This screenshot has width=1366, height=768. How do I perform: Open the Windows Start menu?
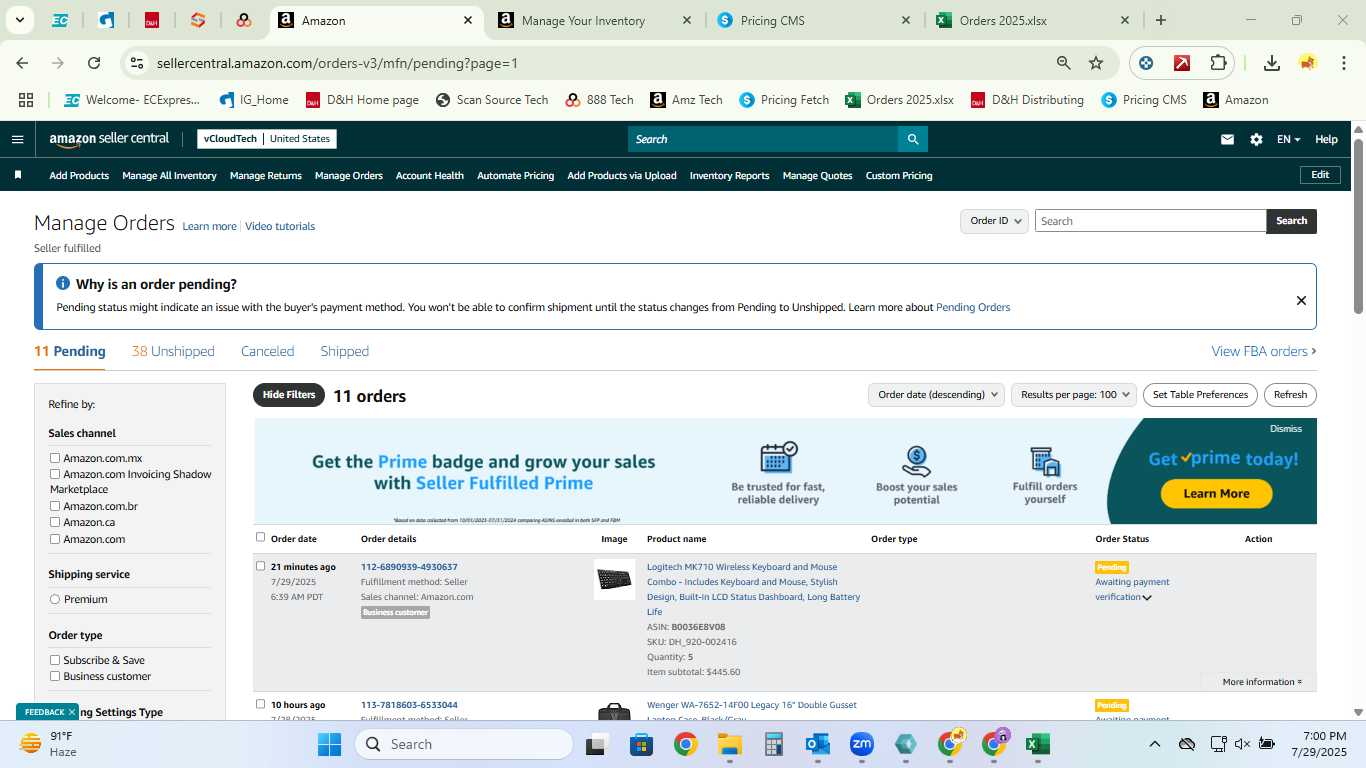(329, 744)
